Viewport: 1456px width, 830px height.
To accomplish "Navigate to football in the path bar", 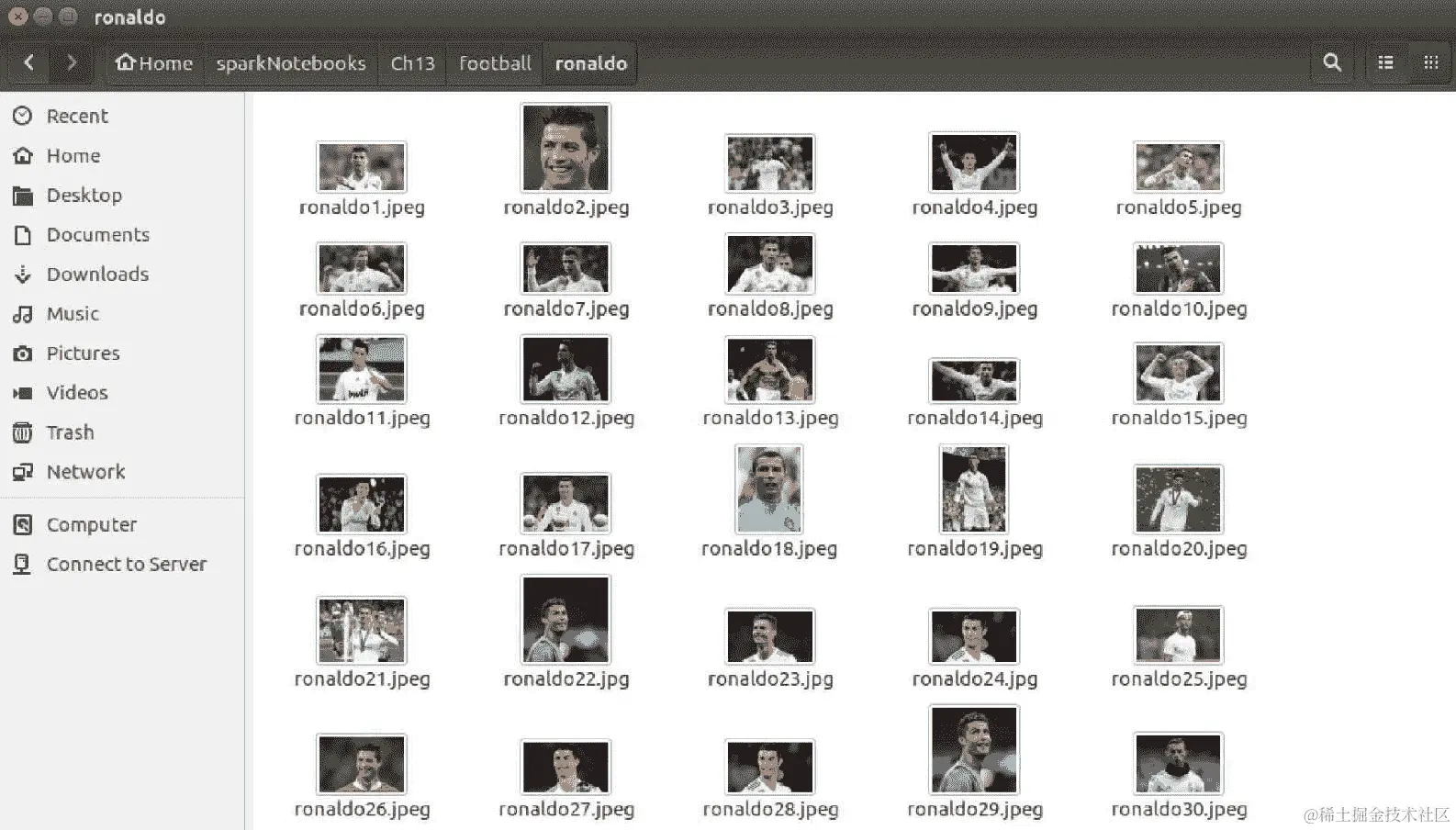I will tap(495, 62).
